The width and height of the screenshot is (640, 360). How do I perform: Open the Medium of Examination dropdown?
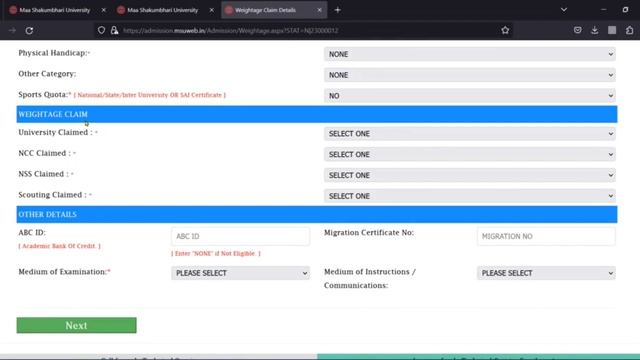[x=240, y=273]
